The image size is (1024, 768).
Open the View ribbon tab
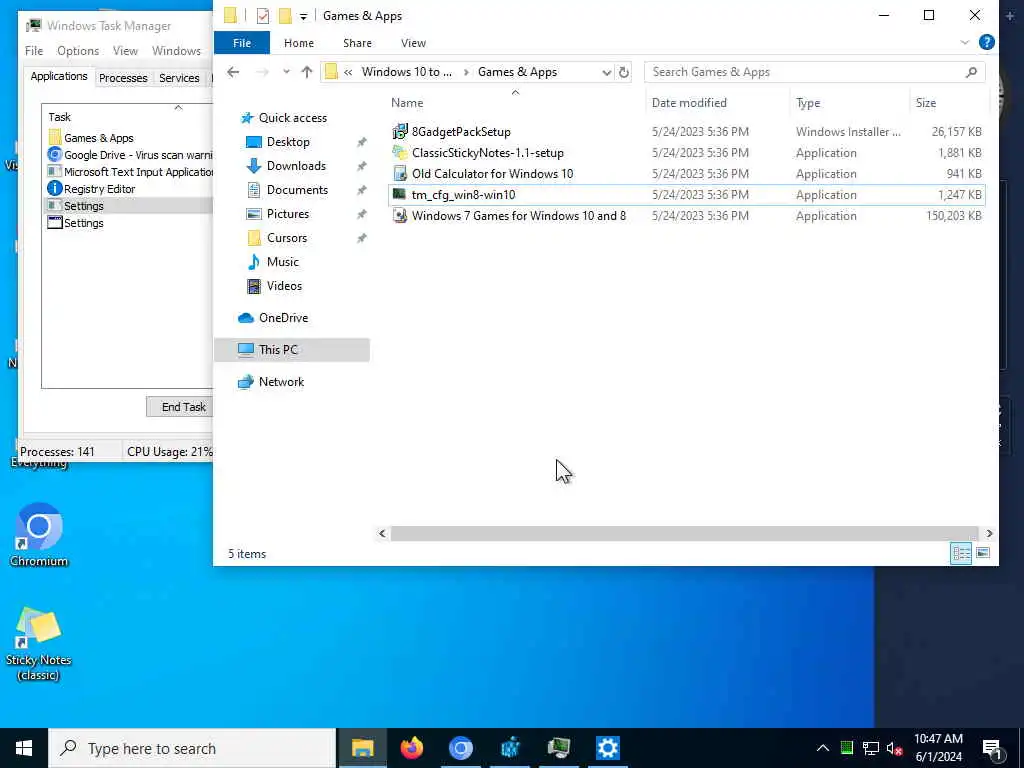point(413,42)
